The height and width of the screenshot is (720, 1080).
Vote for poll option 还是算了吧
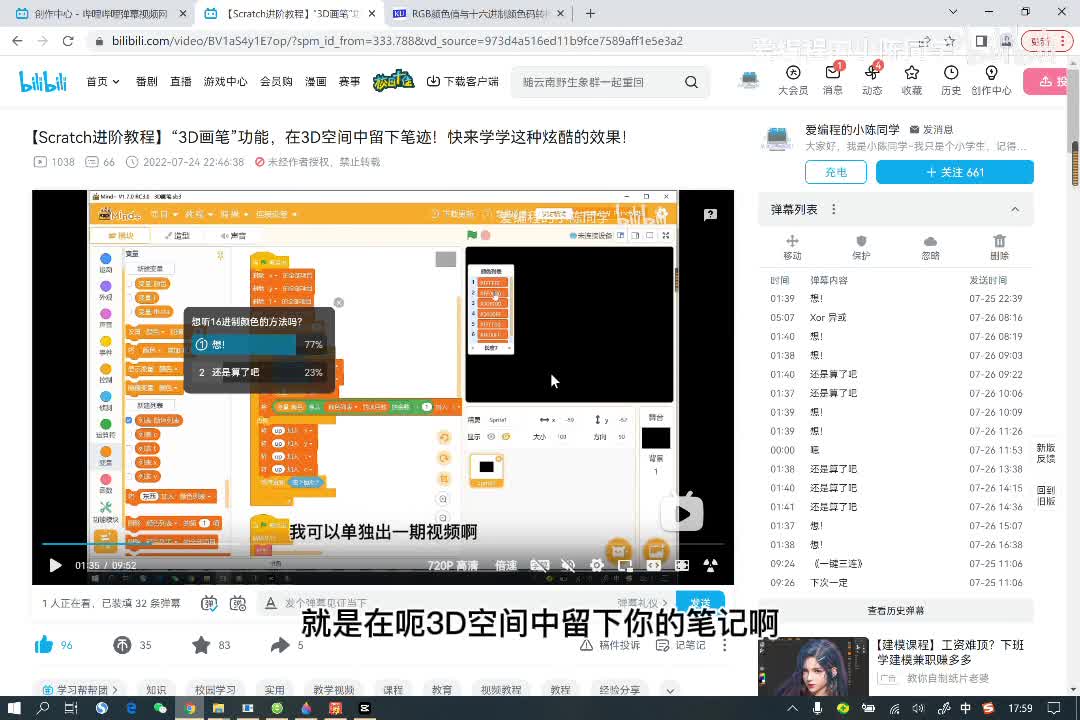[x=259, y=372]
